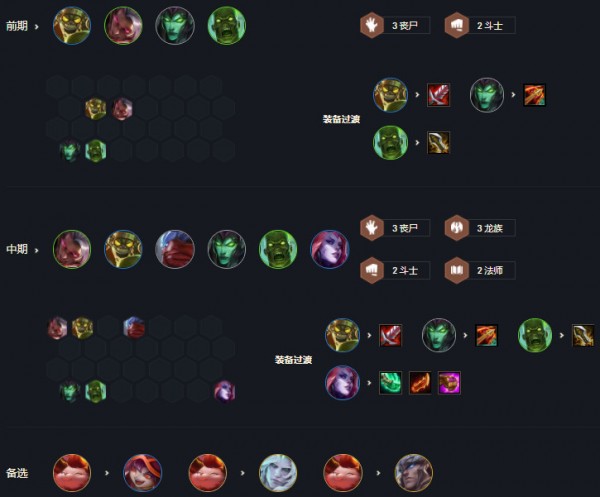Click the orange flaming item between green and purple items

tap(420, 383)
